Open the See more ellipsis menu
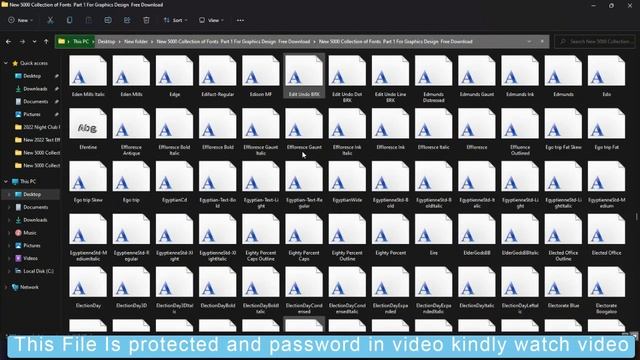The width and height of the screenshot is (640, 360). [x=240, y=20]
